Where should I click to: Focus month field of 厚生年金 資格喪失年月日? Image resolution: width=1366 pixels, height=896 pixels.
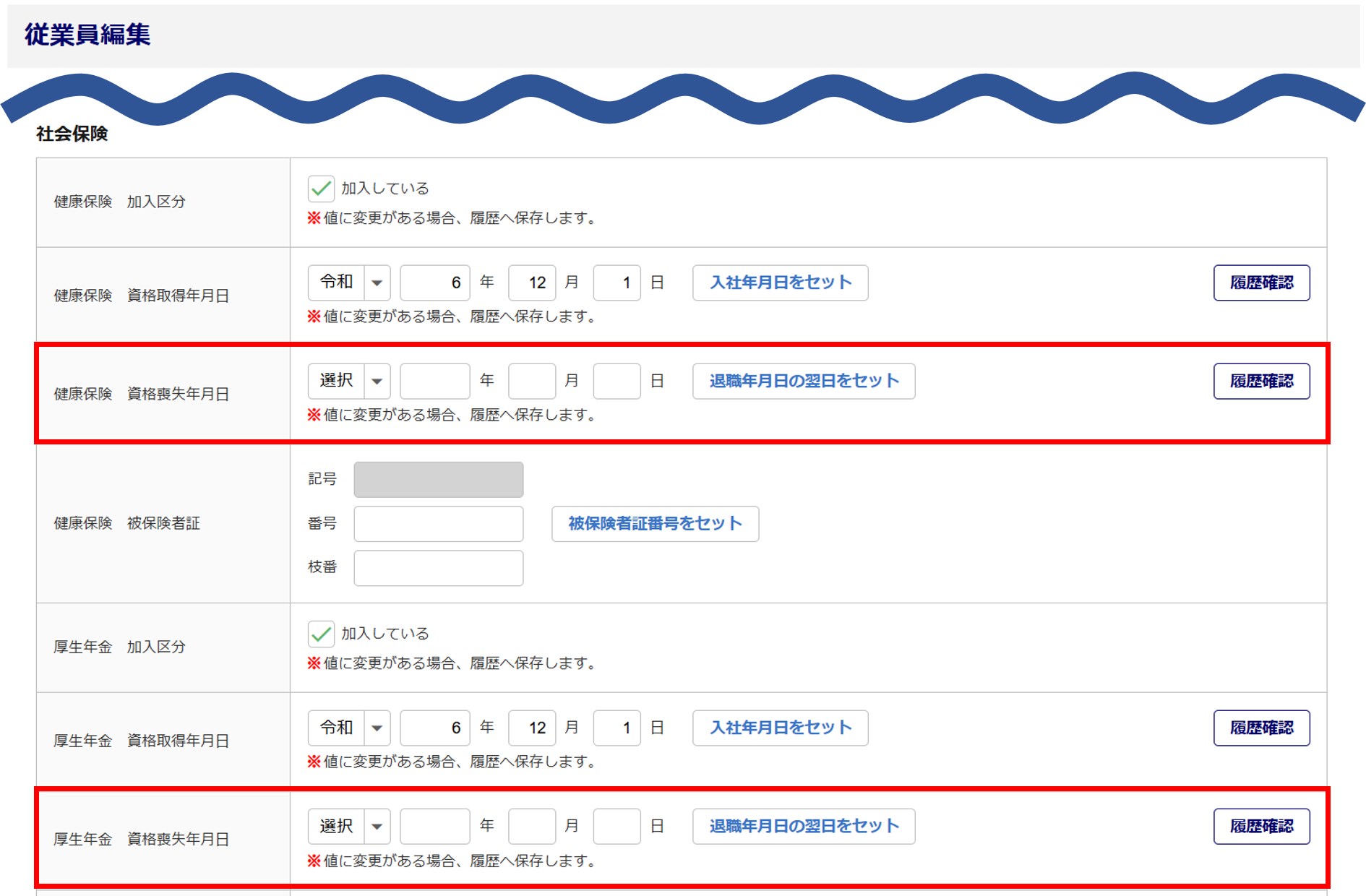[x=532, y=826]
